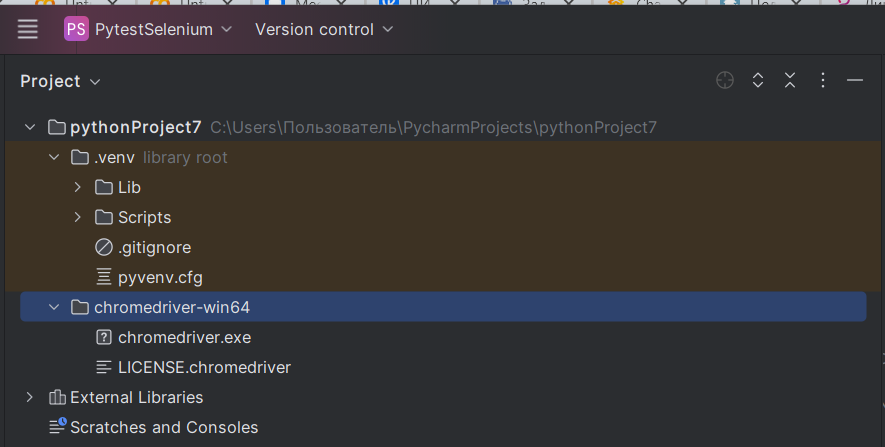Select LICENSE.chromedriver file
Viewport: 885px width, 447px height.
194,367
